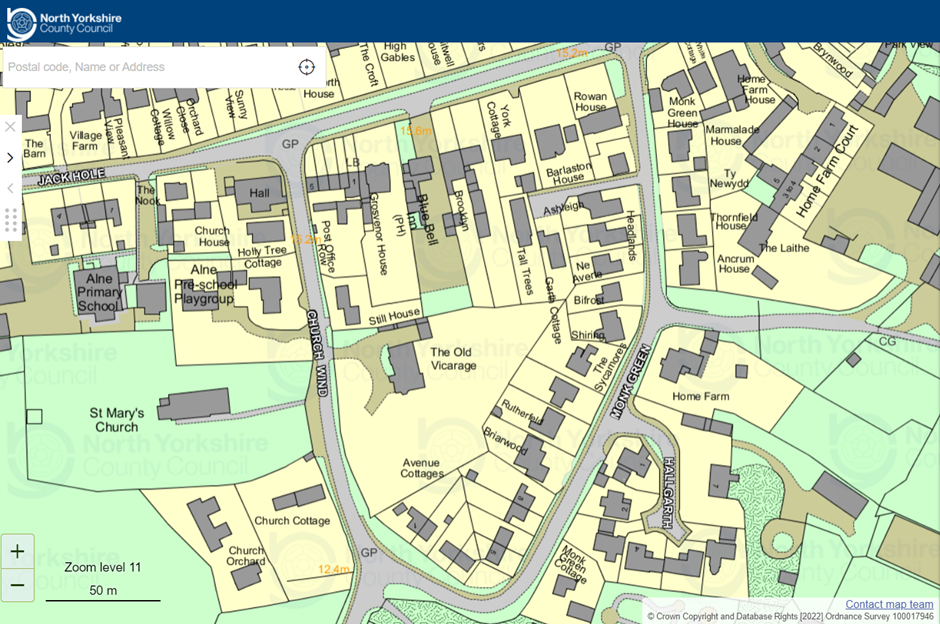Click the Church Cottage label on map

[x=291, y=521]
